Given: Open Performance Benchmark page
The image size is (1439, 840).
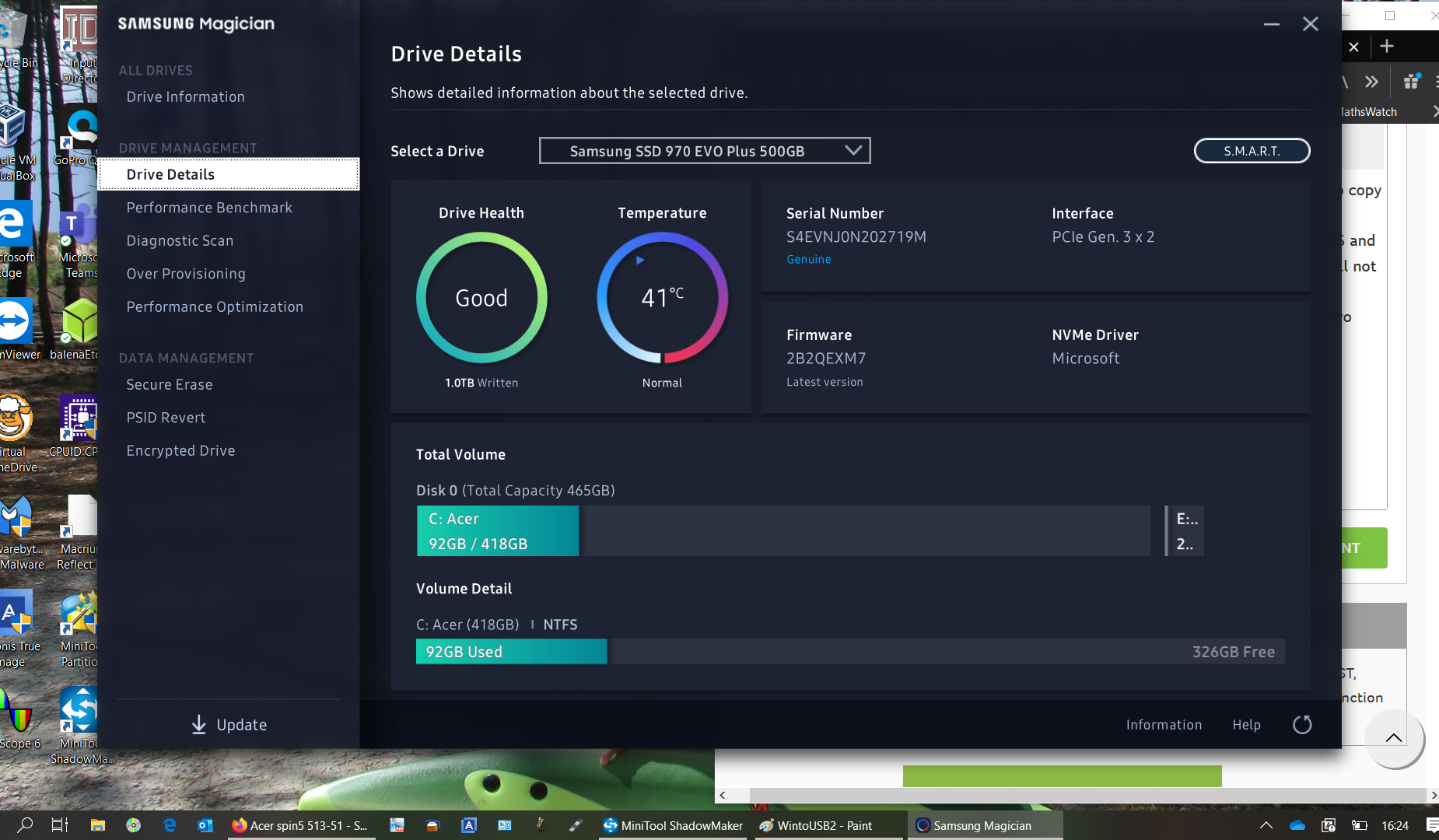Looking at the screenshot, I should tap(209, 208).
